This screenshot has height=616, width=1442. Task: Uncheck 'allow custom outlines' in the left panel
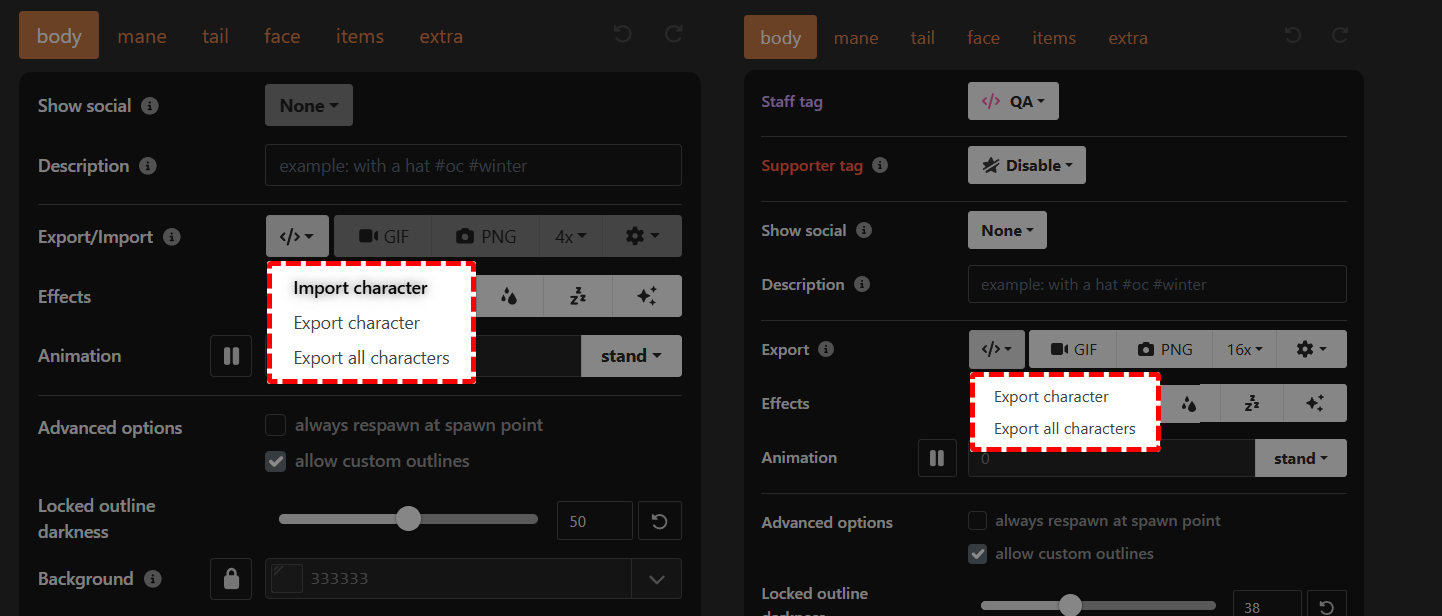coord(276,461)
